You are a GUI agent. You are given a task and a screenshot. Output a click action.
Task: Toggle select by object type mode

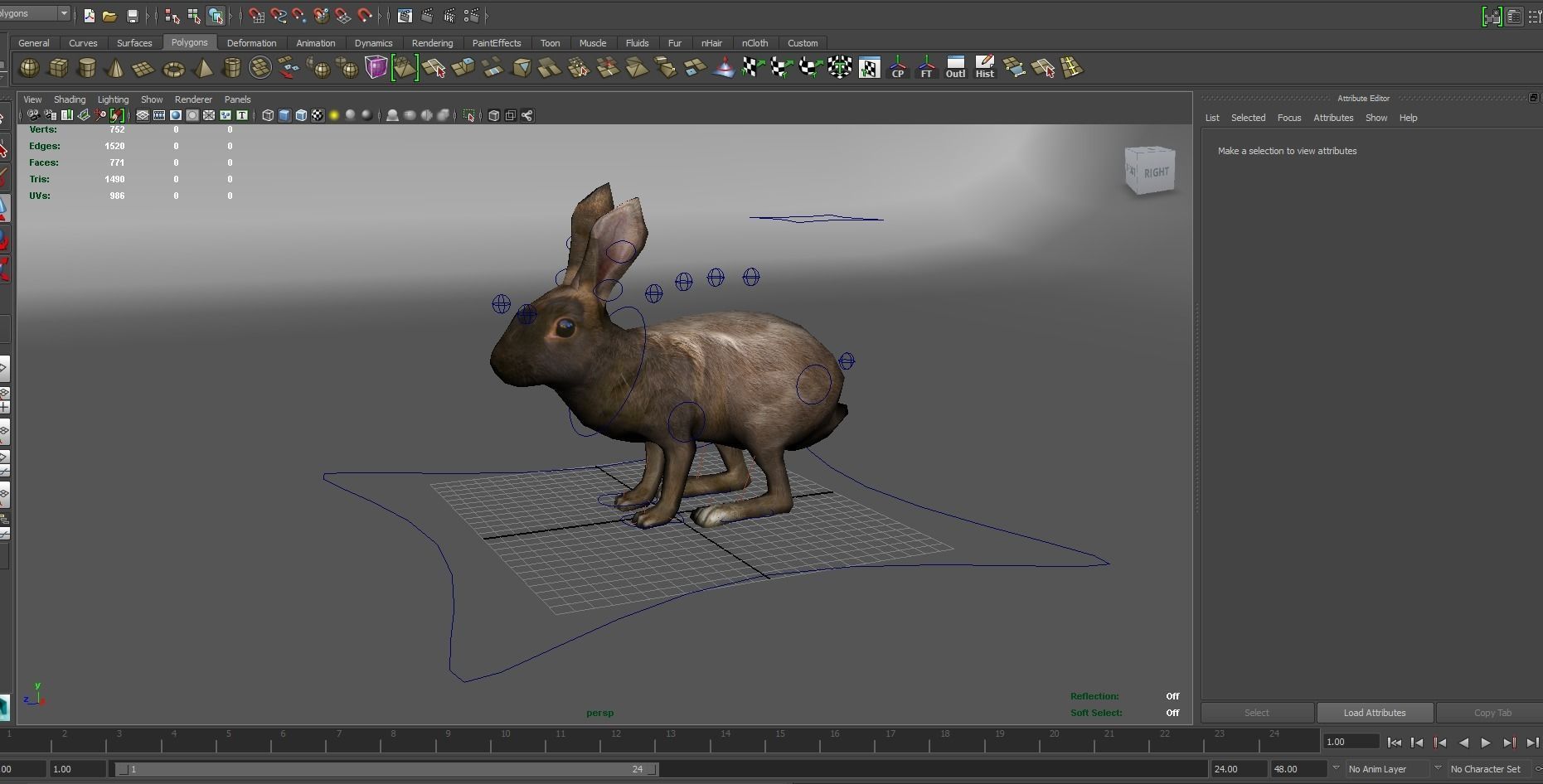tap(193, 16)
